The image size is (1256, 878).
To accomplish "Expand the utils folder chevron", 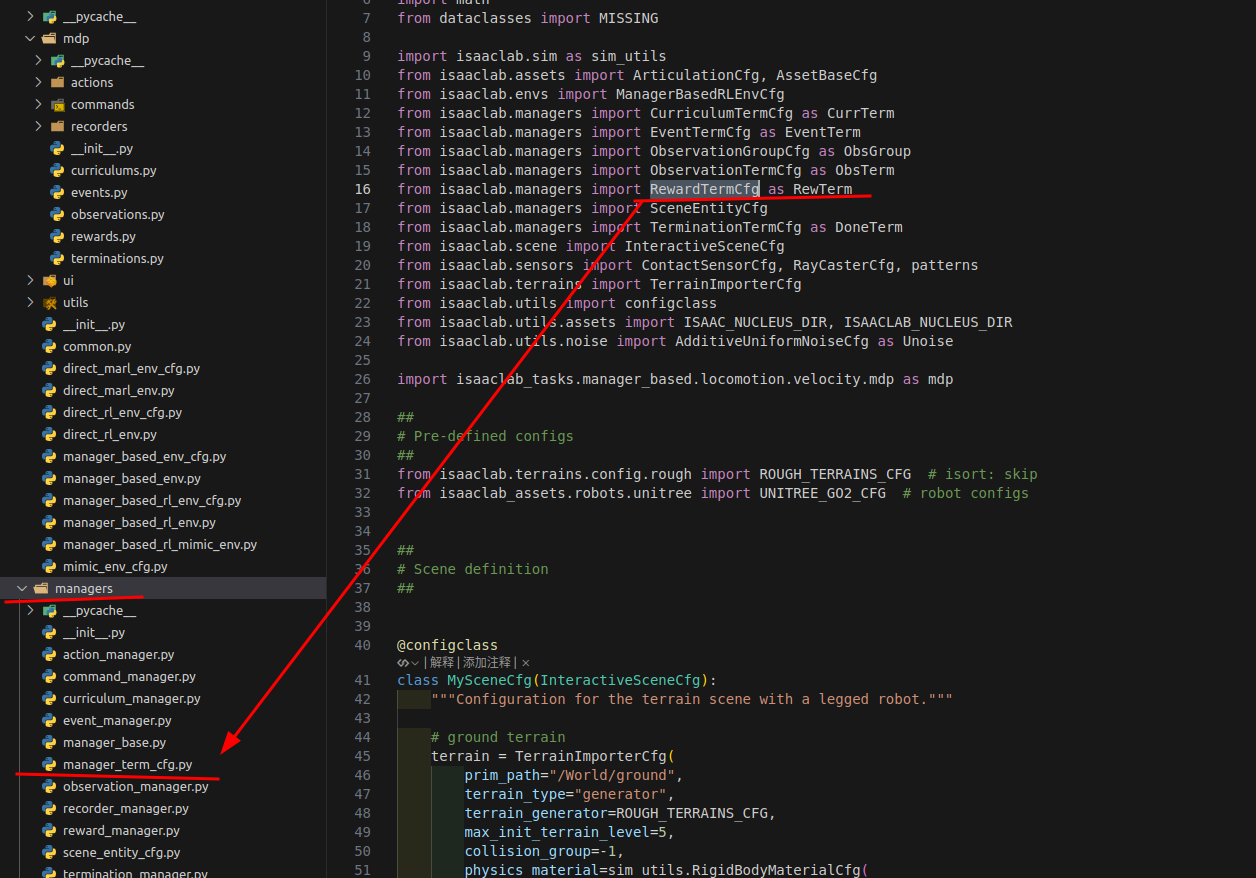I will (30, 303).
